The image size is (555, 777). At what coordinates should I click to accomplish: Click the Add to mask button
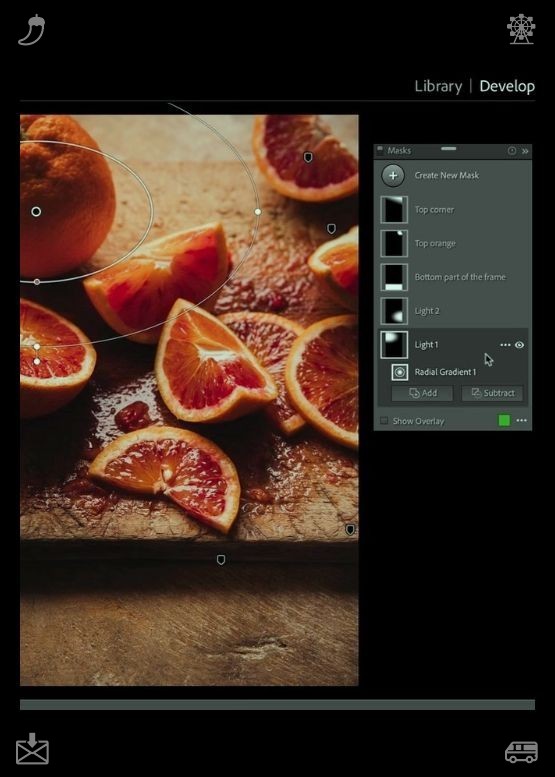tap(422, 393)
